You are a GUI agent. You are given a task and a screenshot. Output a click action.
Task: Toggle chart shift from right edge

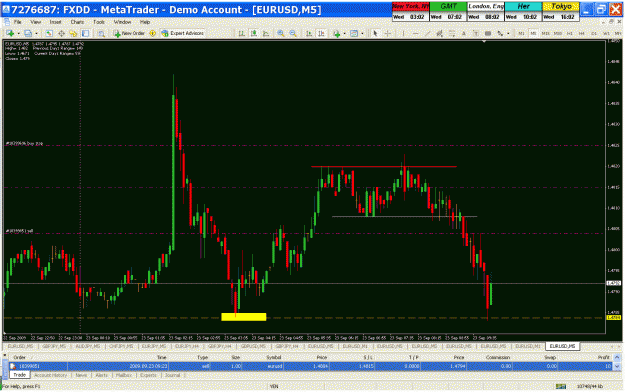(321, 33)
